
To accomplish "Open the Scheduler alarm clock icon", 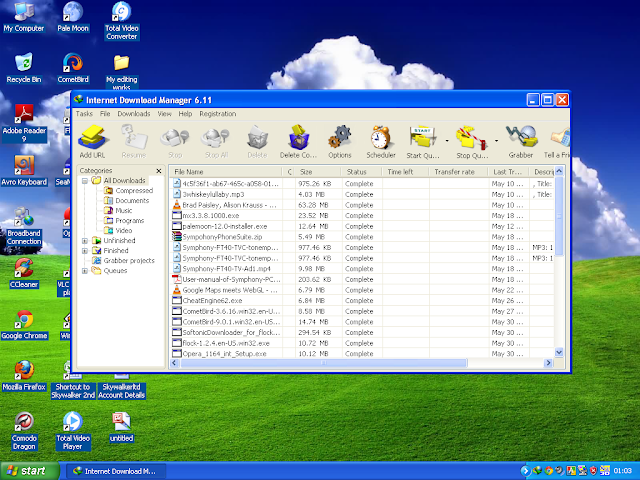I will click(x=380, y=138).
